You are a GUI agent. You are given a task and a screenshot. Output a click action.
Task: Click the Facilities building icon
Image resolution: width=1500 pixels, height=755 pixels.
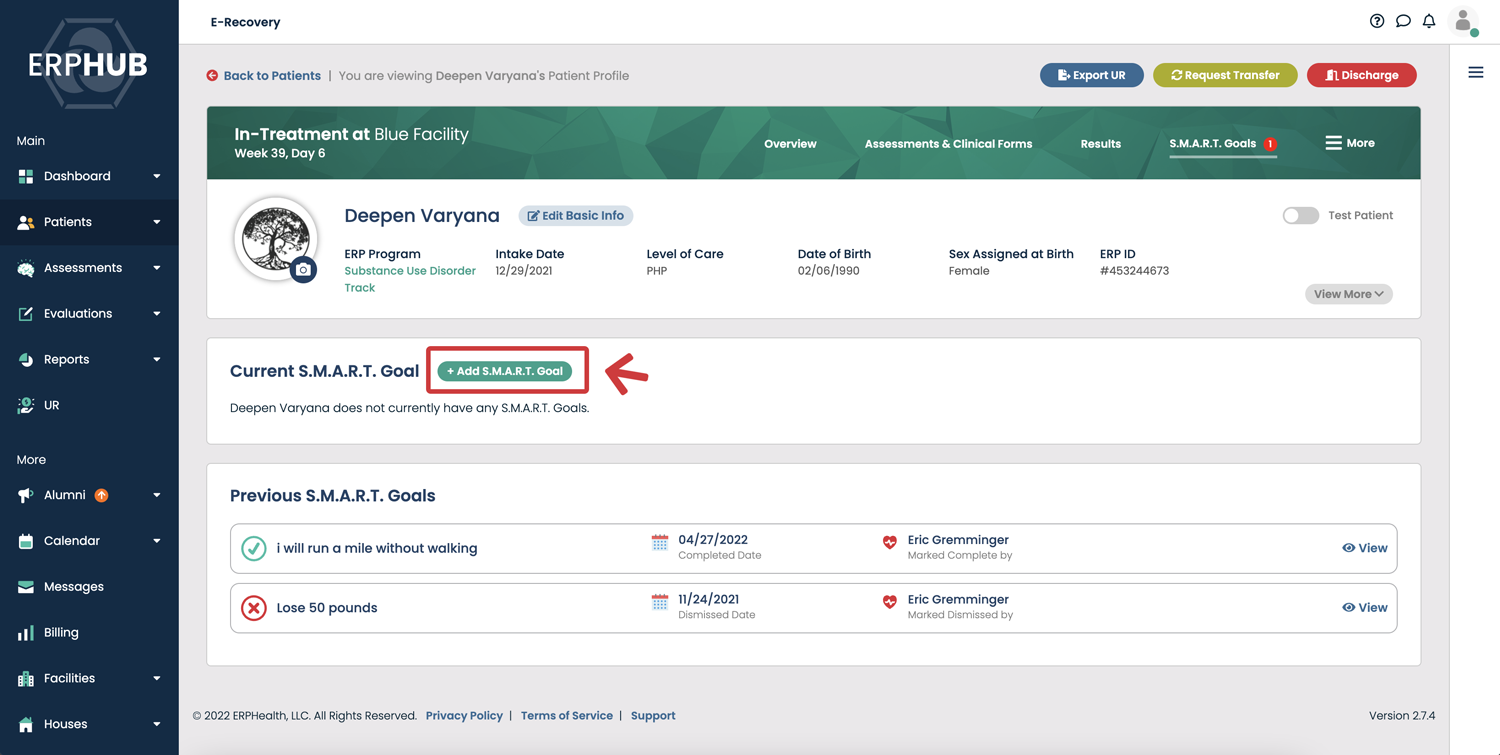coord(26,679)
